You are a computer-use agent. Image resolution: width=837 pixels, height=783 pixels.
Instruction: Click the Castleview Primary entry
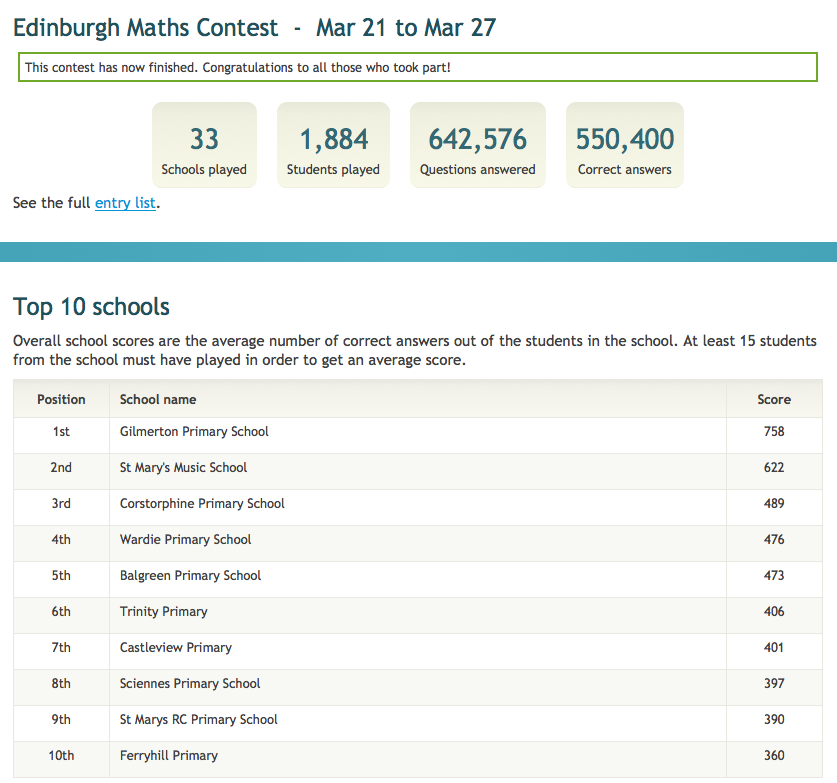(175, 648)
